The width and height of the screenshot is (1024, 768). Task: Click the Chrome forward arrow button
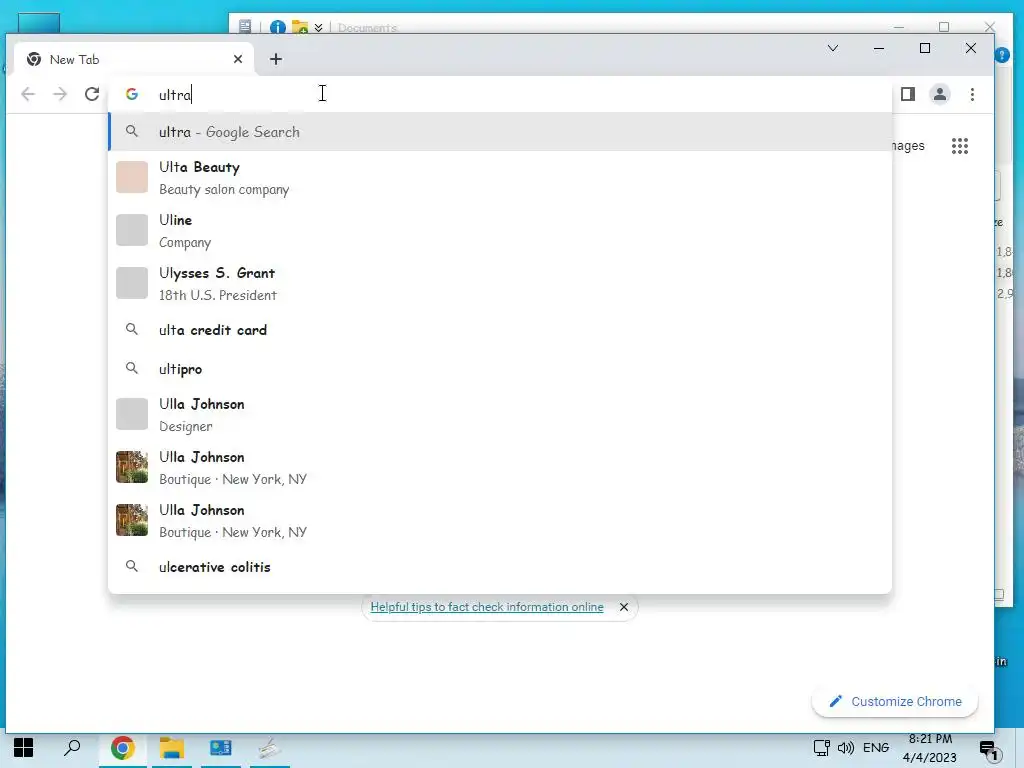point(60,94)
